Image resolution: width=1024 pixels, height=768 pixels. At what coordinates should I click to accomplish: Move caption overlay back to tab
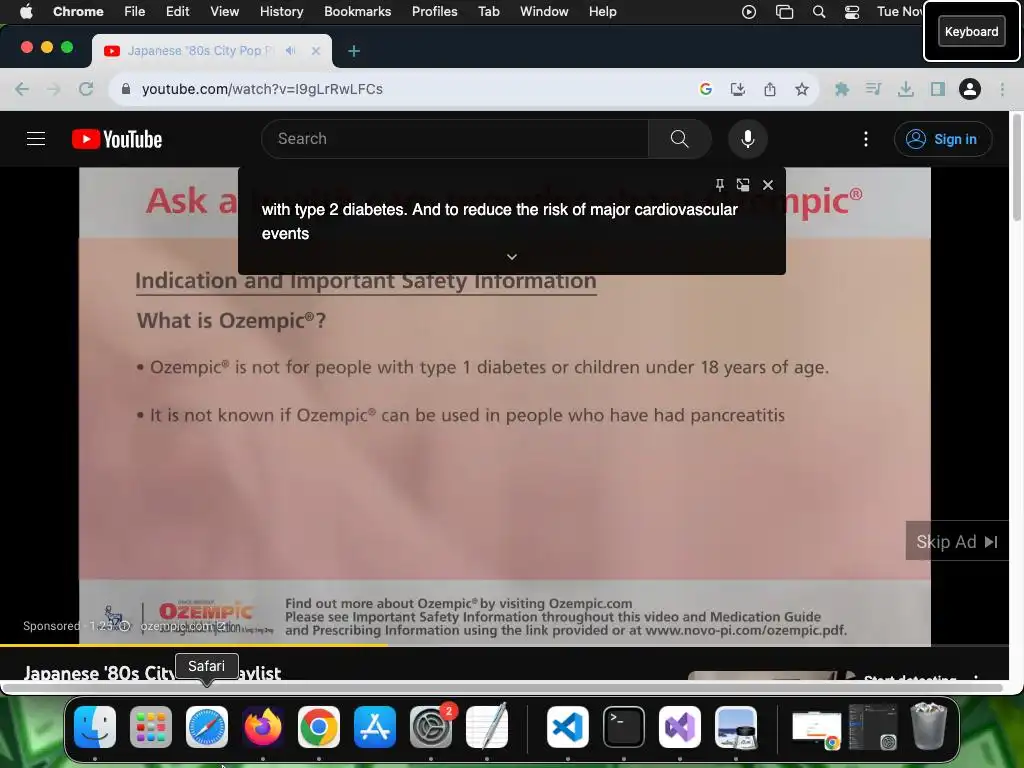[x=743, y=185]
